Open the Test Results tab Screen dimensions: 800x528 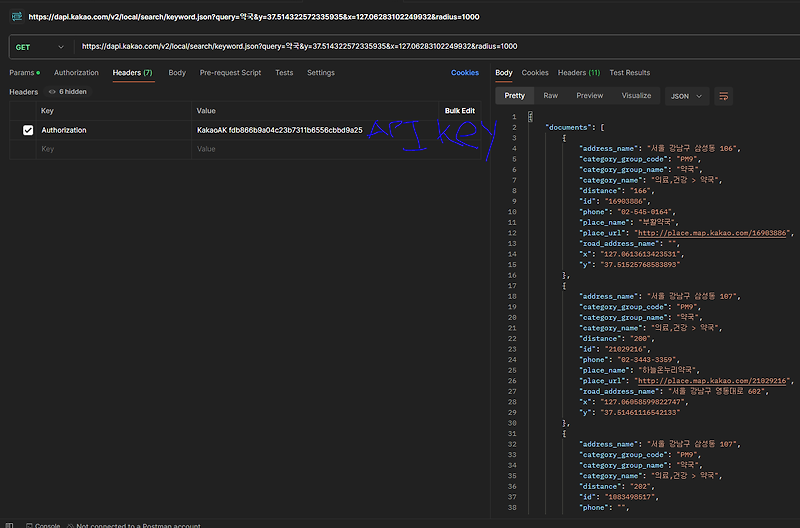(629, 73)
